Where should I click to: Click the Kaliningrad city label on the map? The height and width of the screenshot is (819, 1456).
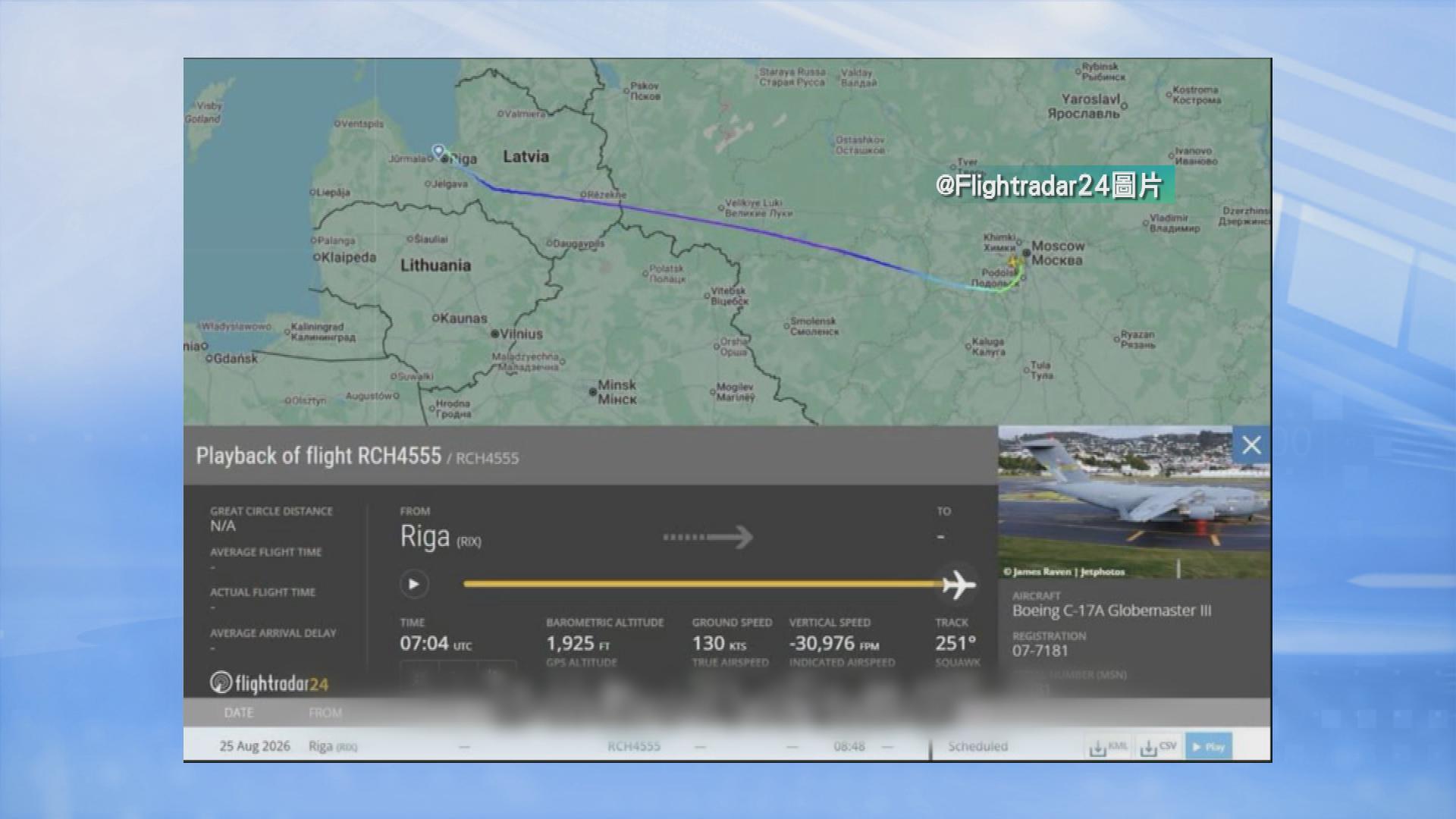[323, 332]
